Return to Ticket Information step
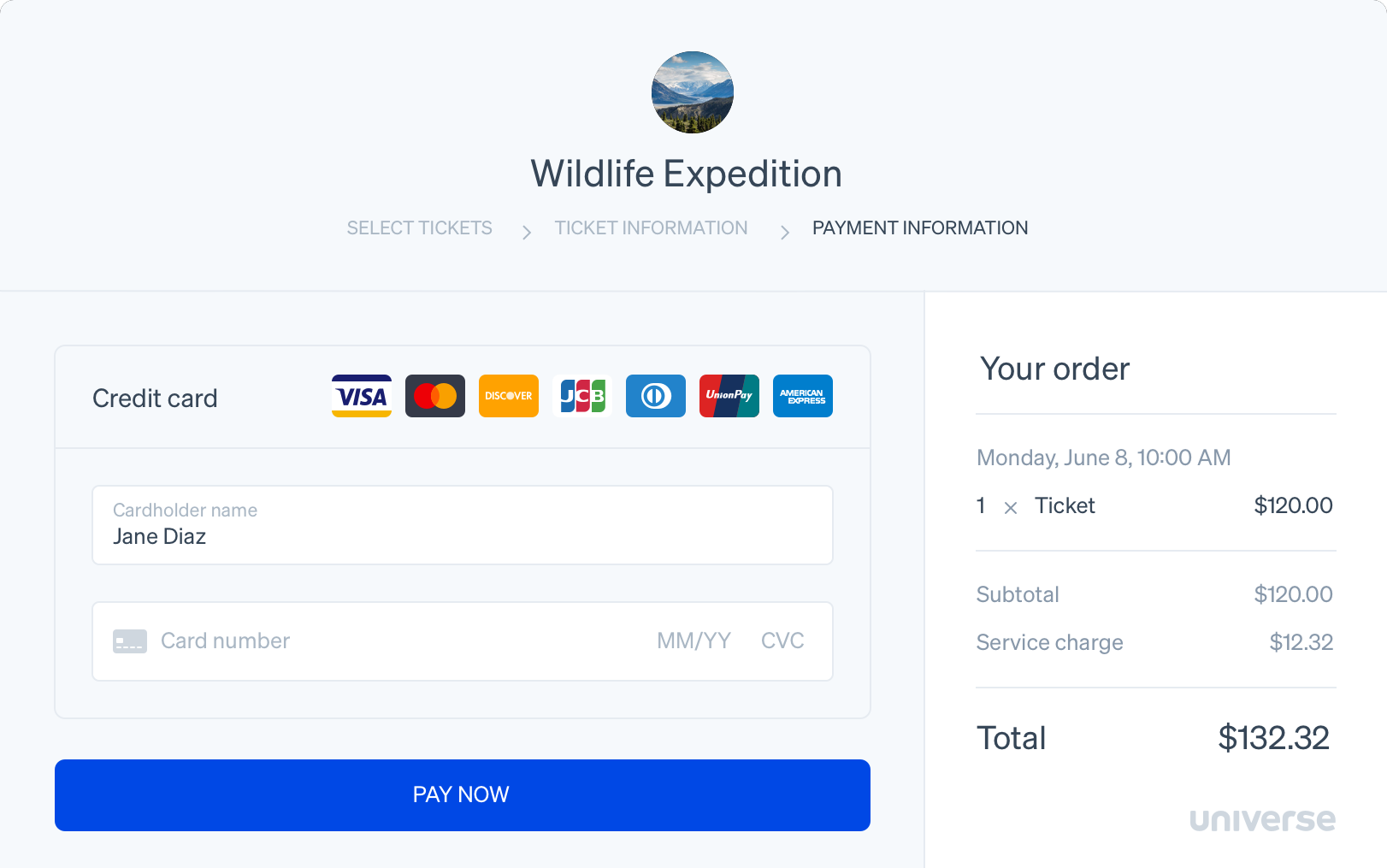1387x868 pixels. pyautogui.click(x=651, y=228)
